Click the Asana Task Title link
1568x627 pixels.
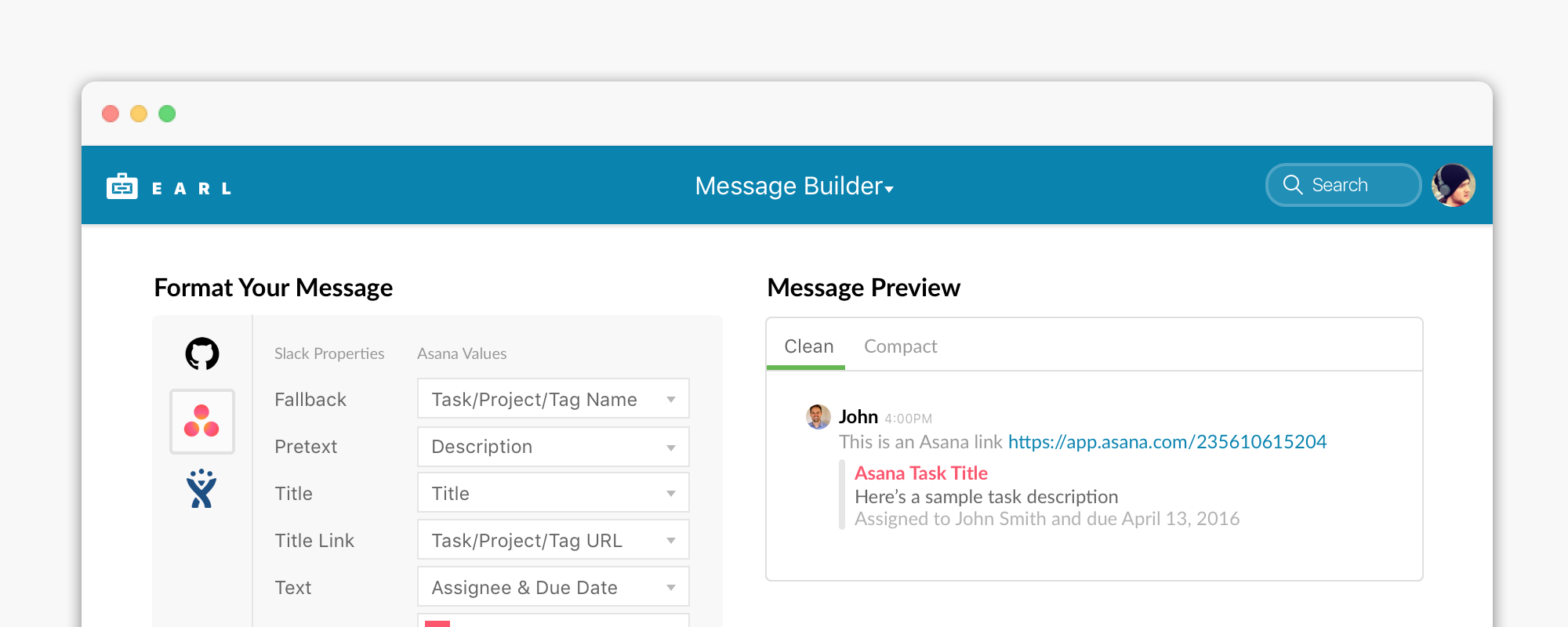pyautogui.click(x=921, y=473)
